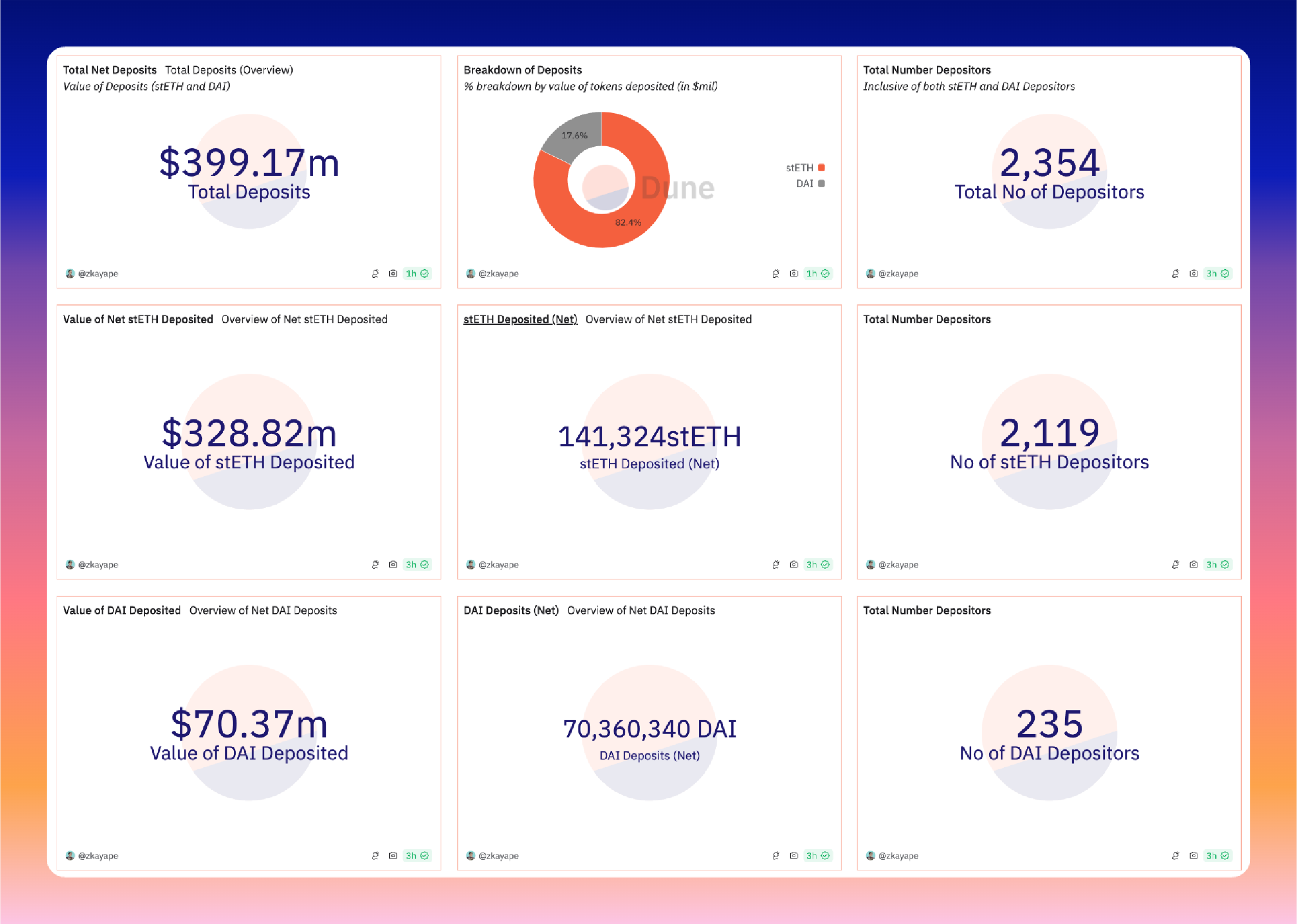This screenshot has width=1297, height=924.
Task: Open the 'DAI Deposits (Net)' title link
Action: [511, 610]
